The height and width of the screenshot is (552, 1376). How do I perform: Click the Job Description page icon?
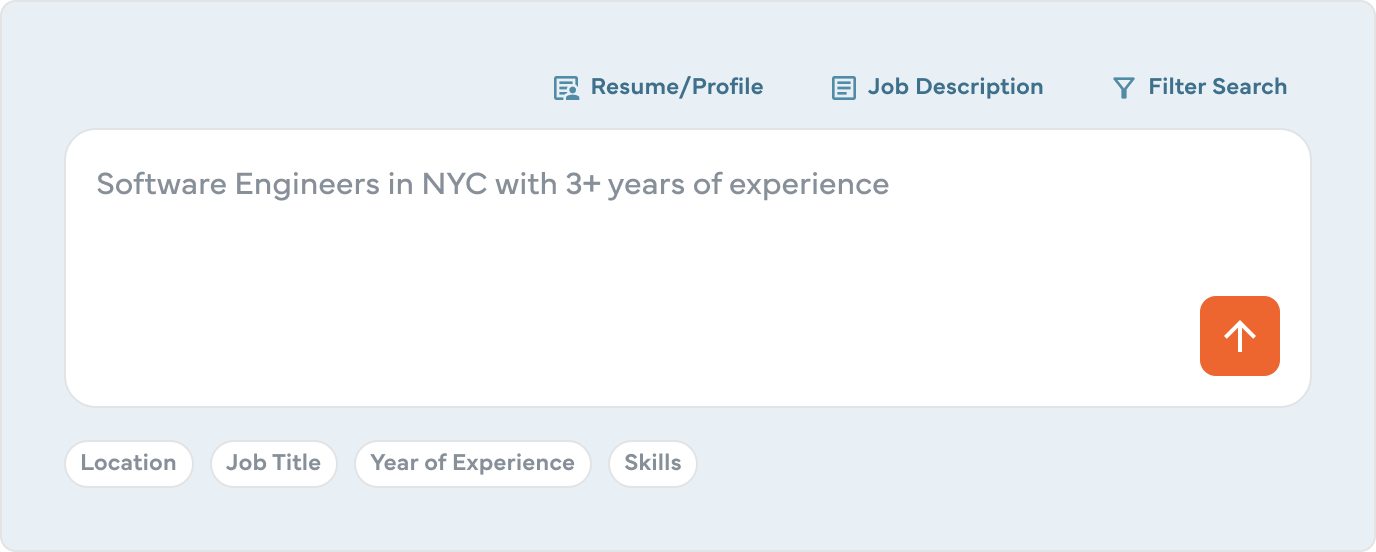click(x=844, y=88)
